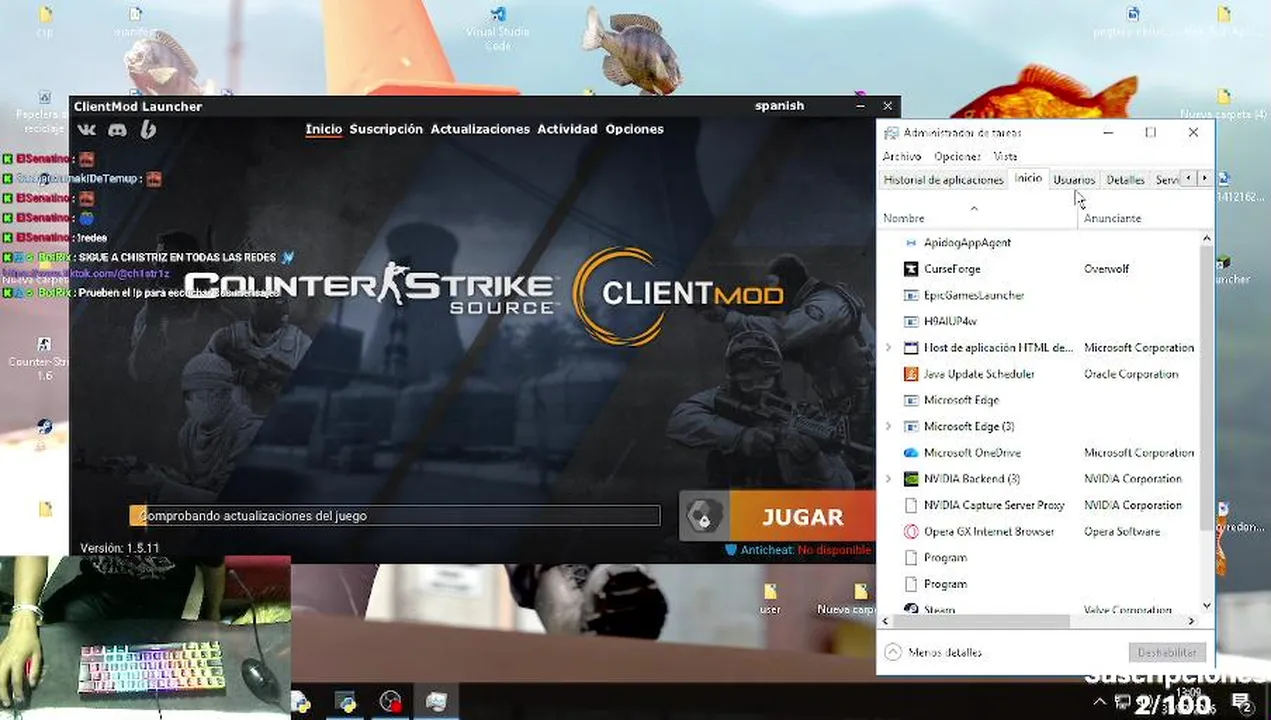This screenshot has height=720, width=1271.
Task: Click the taskbar icon with the red recording dot
Action: coord(391,702)
